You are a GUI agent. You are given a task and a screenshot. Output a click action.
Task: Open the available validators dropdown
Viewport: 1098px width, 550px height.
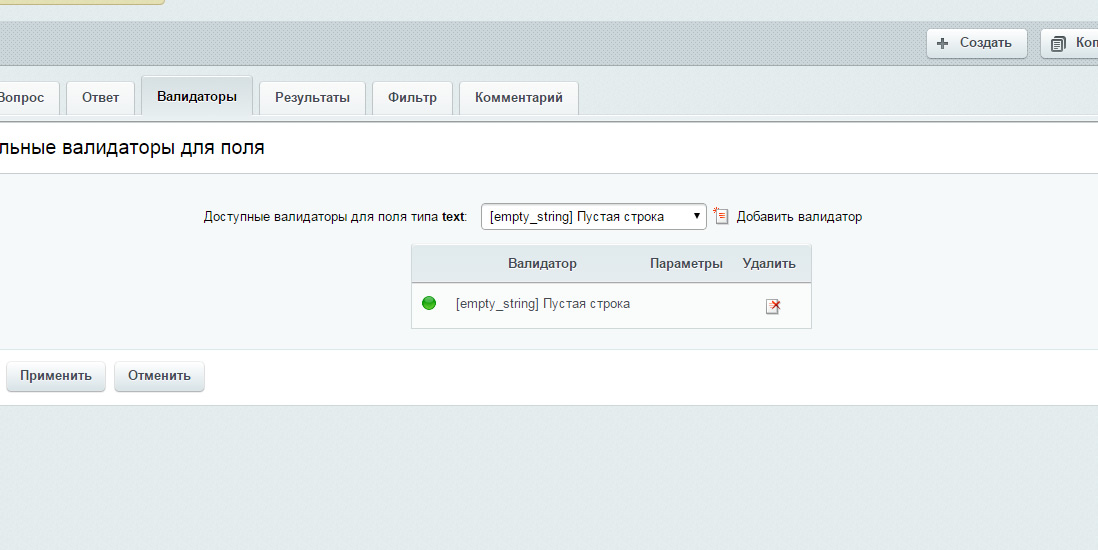pos(594,216)
